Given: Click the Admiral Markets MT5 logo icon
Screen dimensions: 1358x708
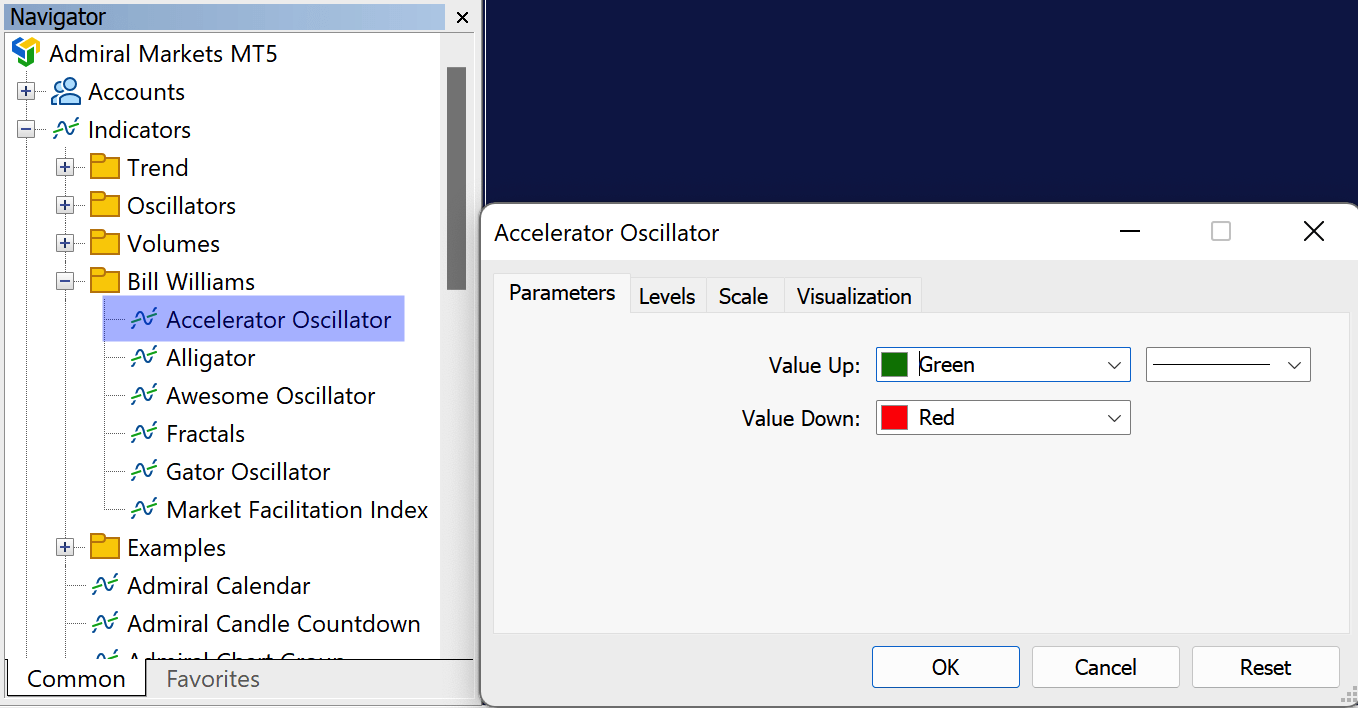Looking at the screenshot, I should click(25, 53).
